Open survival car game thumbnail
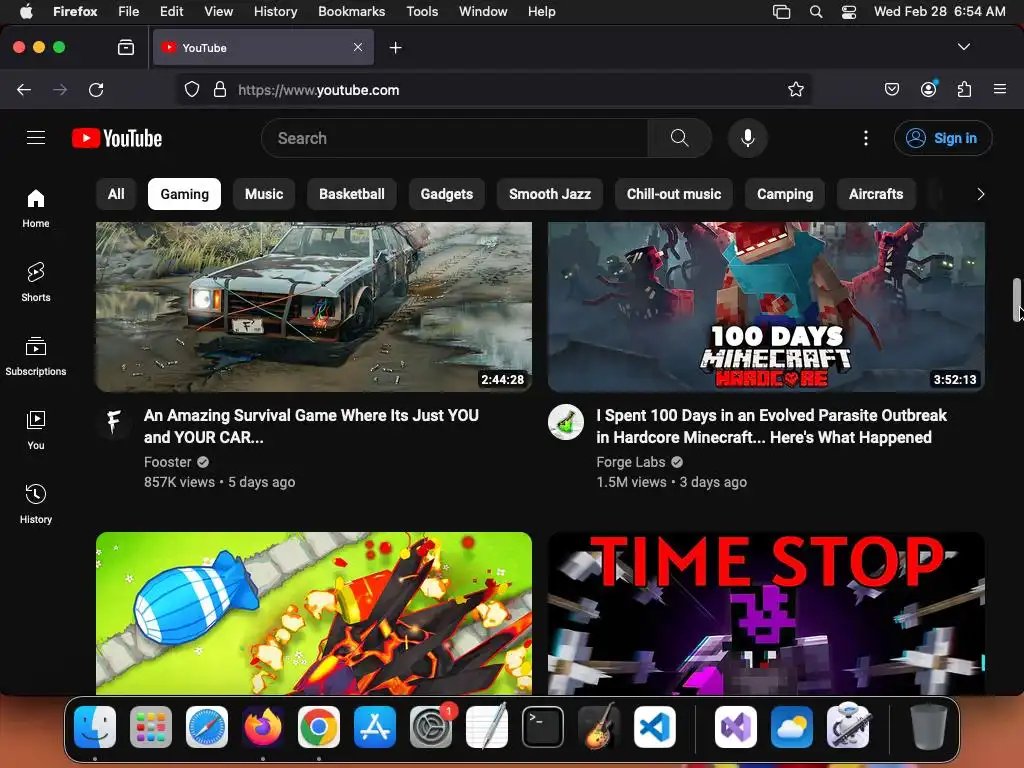Viewport: 1024px width, 768px height. pyautogui.click(x=314, y=307)
